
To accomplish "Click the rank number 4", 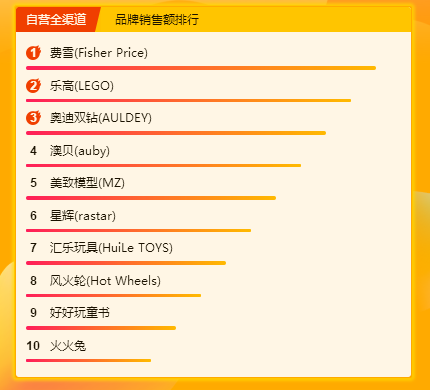I will (x=33, y=151).
